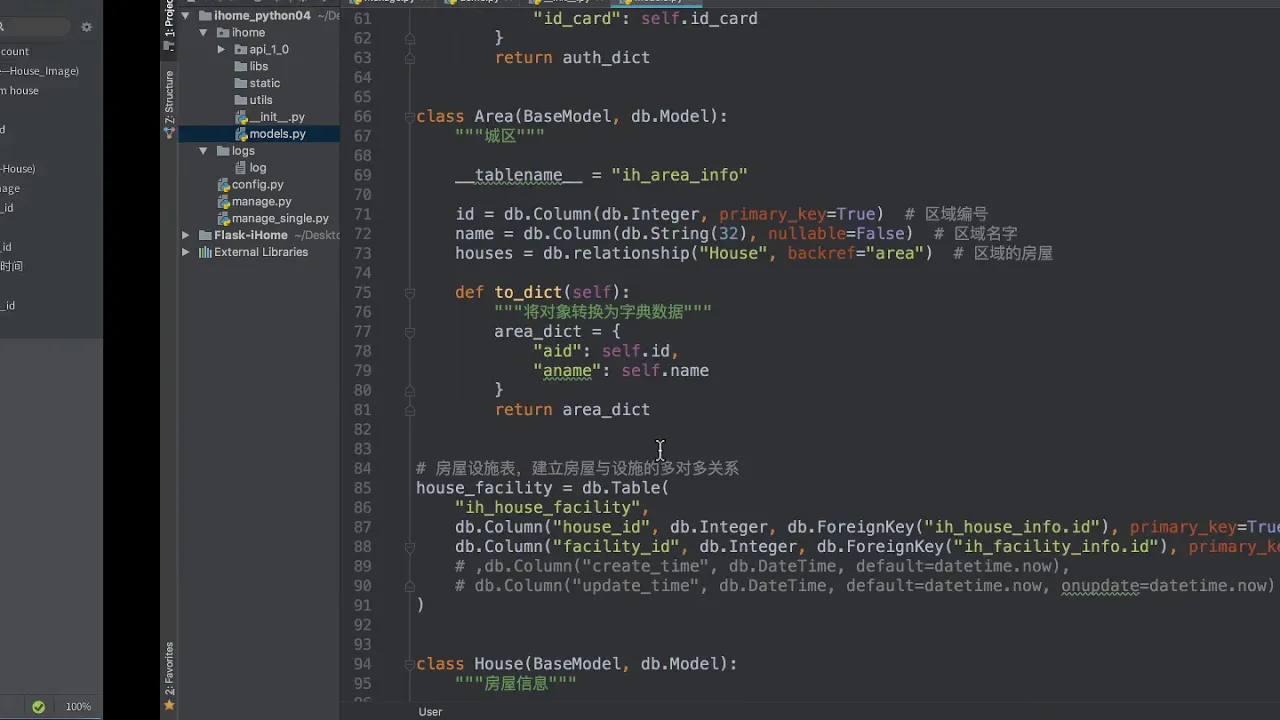The image size is (1280, 720).
Task: Click fold end marker on line 81
Action: tap(410, 410)
